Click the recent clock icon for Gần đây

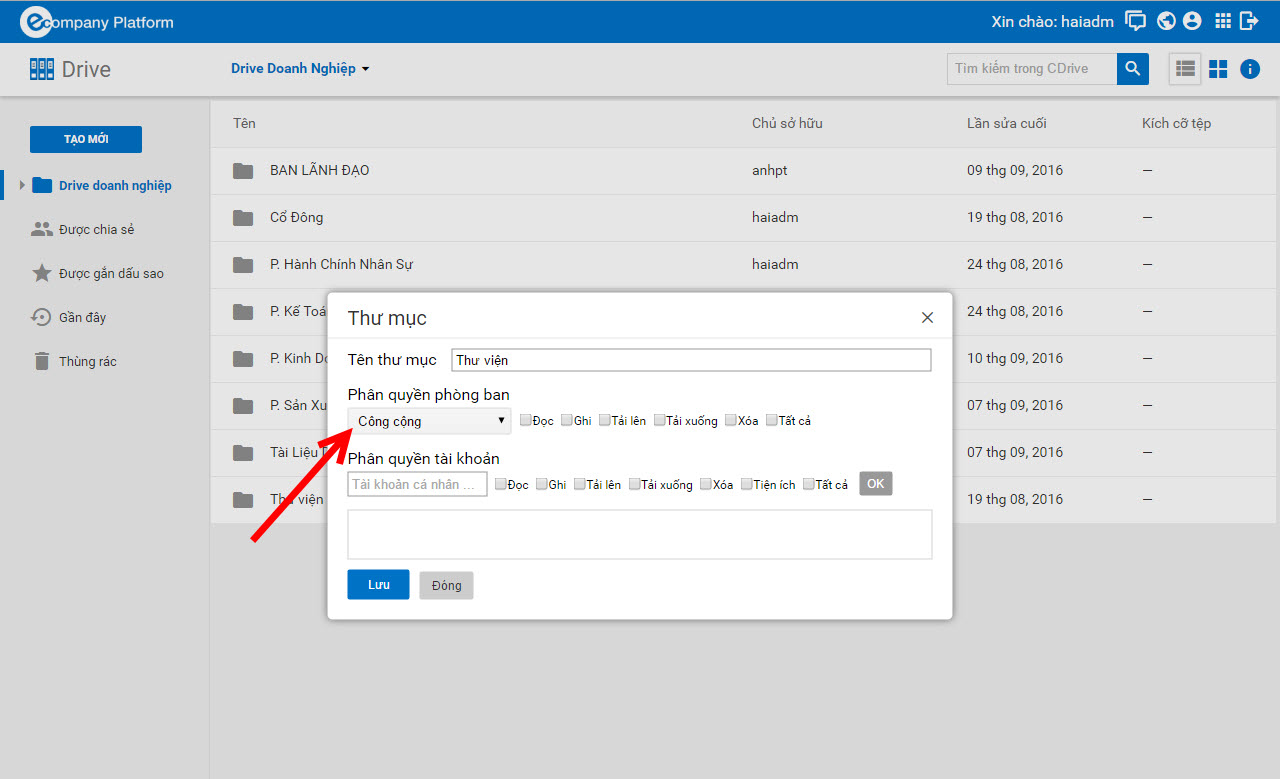42,317
